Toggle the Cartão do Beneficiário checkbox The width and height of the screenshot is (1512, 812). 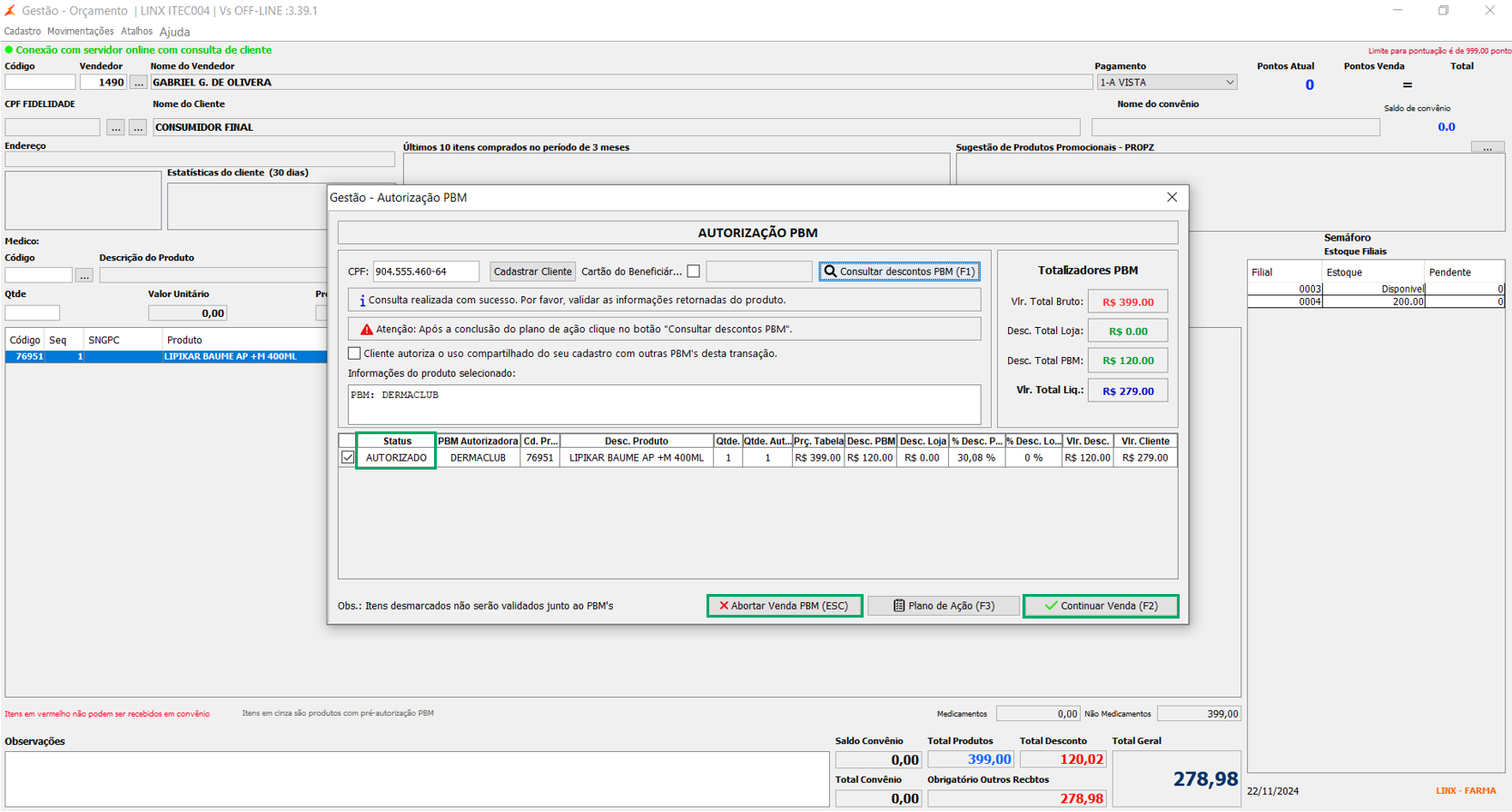pyautogui.click(x=694, y=272)
